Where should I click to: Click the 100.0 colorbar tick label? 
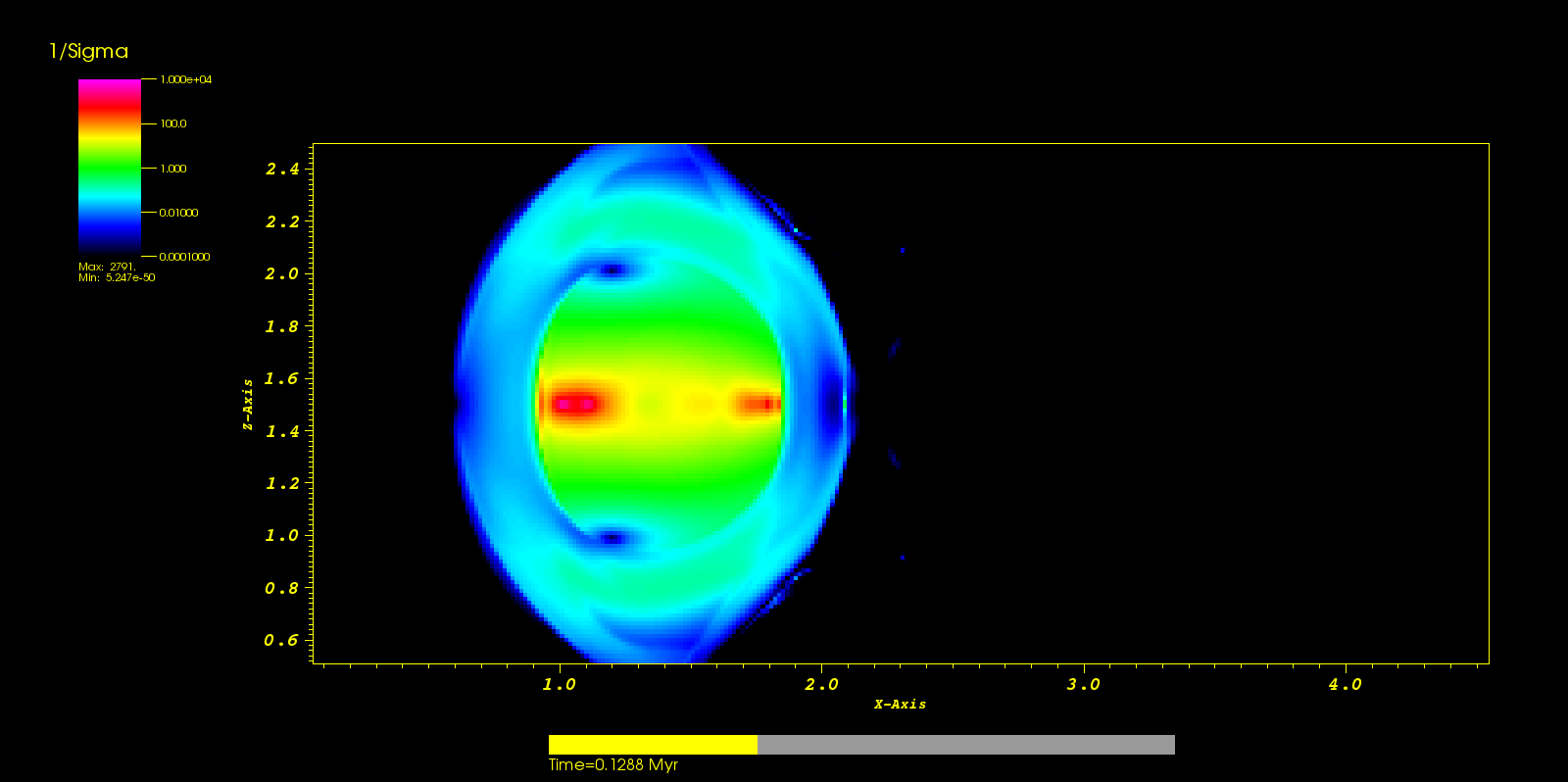173,123
